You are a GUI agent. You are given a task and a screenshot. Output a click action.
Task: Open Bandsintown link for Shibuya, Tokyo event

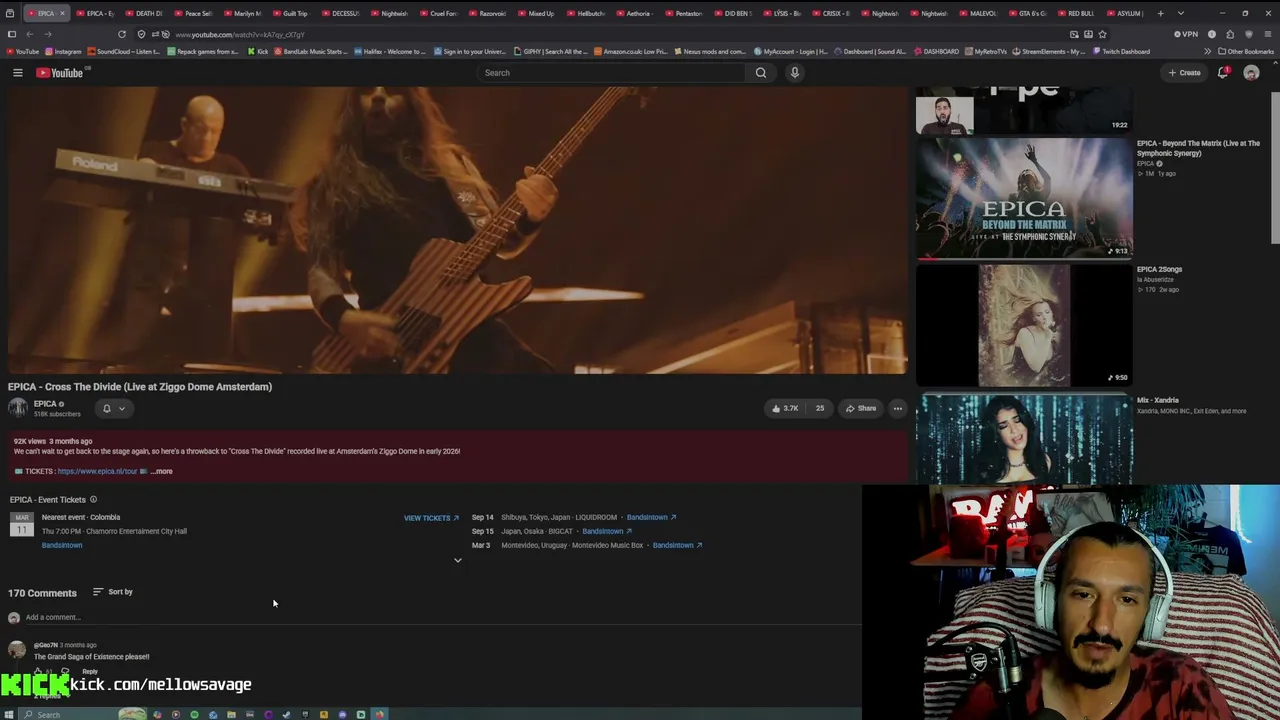pos(651,518)
